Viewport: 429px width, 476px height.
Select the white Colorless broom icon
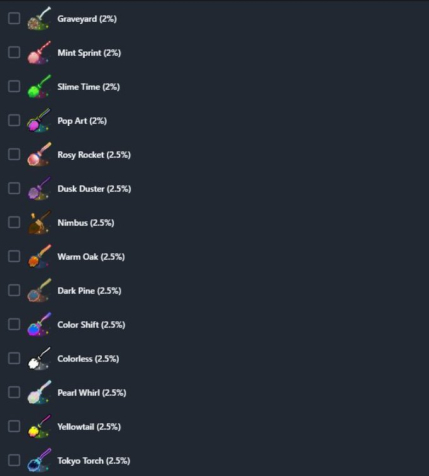[39, 359]
